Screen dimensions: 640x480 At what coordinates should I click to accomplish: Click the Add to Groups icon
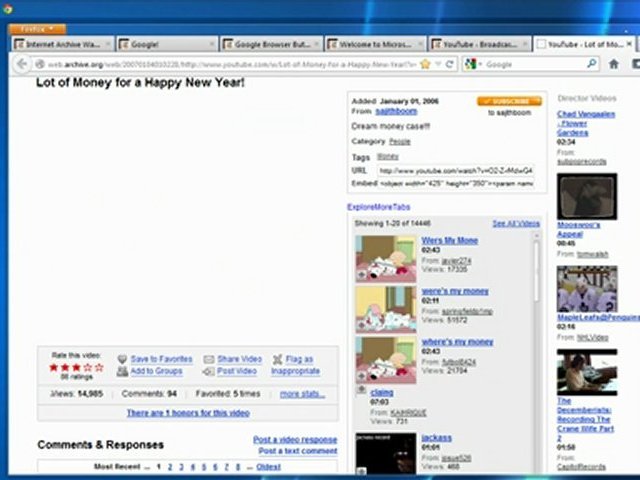[x=122, y=371]
